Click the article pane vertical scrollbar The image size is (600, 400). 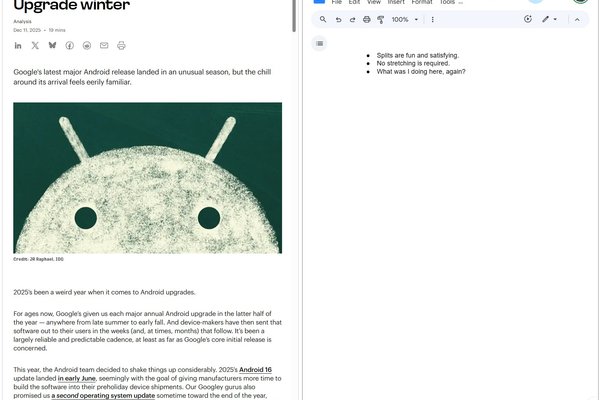pos(294,15)
